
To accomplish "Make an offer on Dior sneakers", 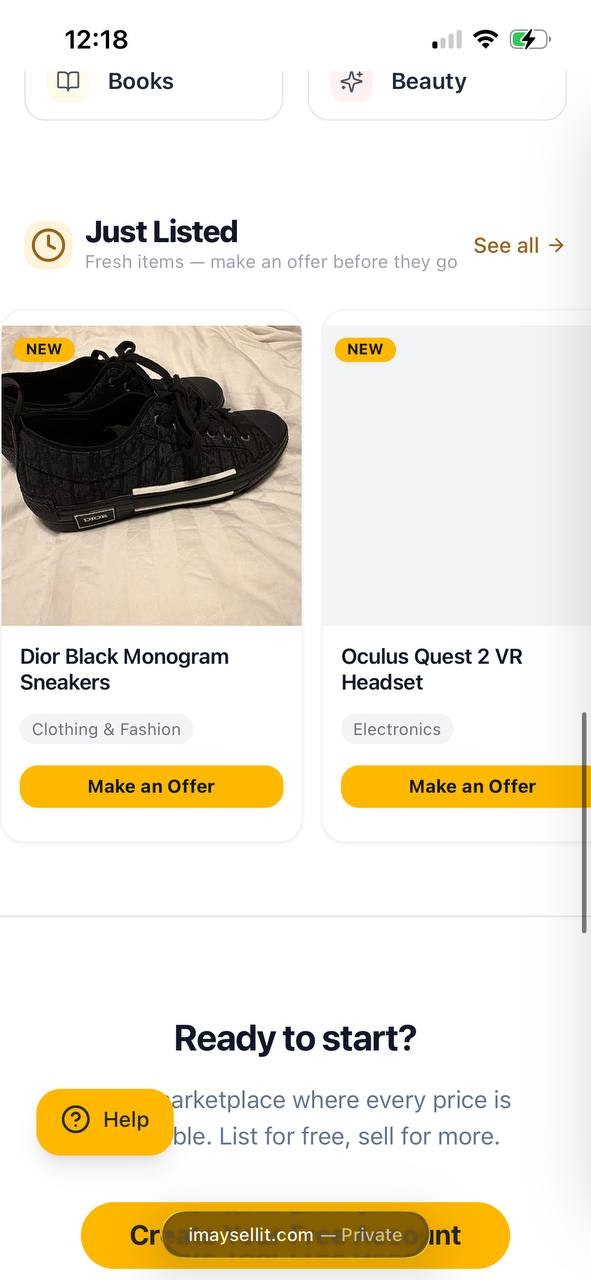I will [x=151, y=786].
